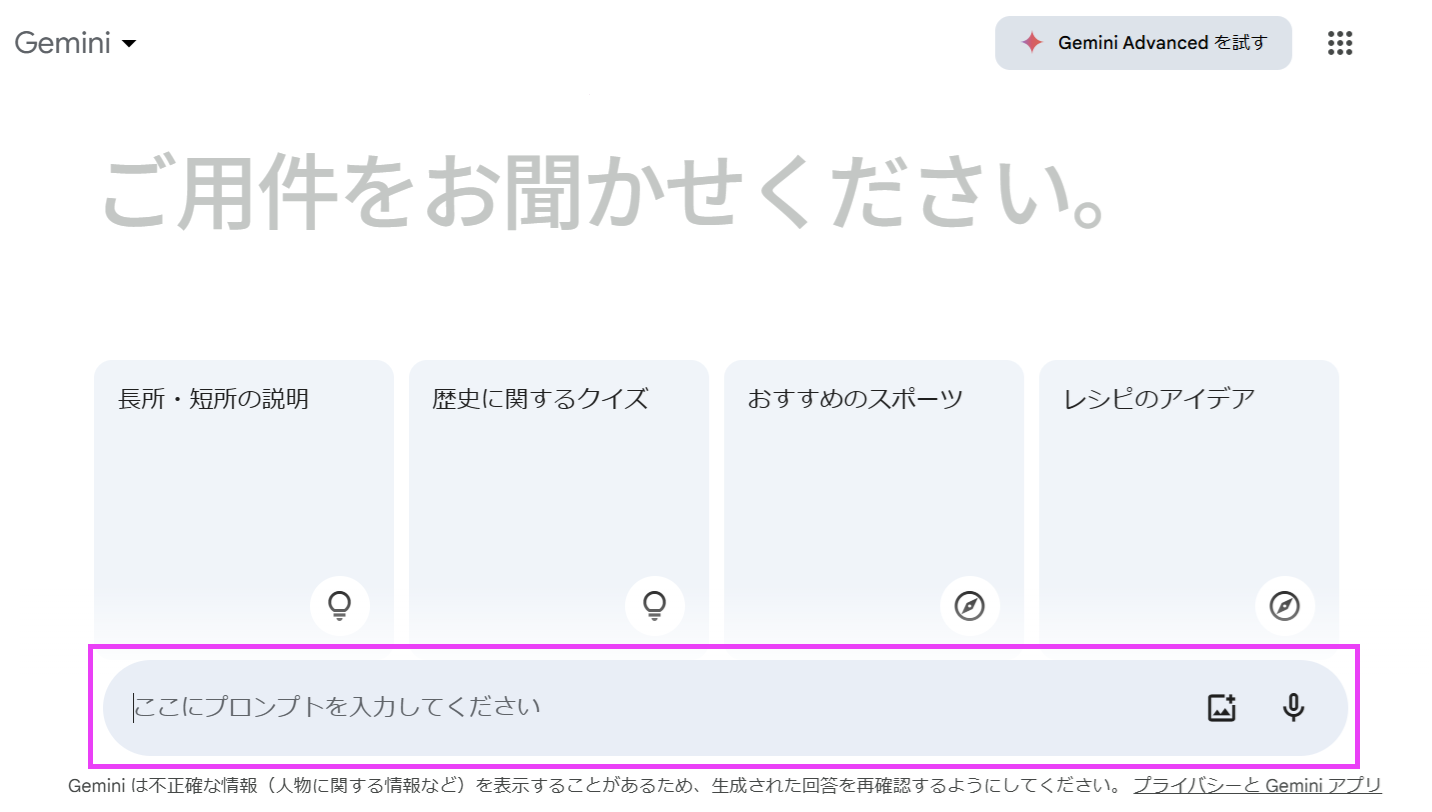Click the blank middle of レシピのアイデア card
This screenshot has height=812, width=1432.
click(x=1188, y=500)
